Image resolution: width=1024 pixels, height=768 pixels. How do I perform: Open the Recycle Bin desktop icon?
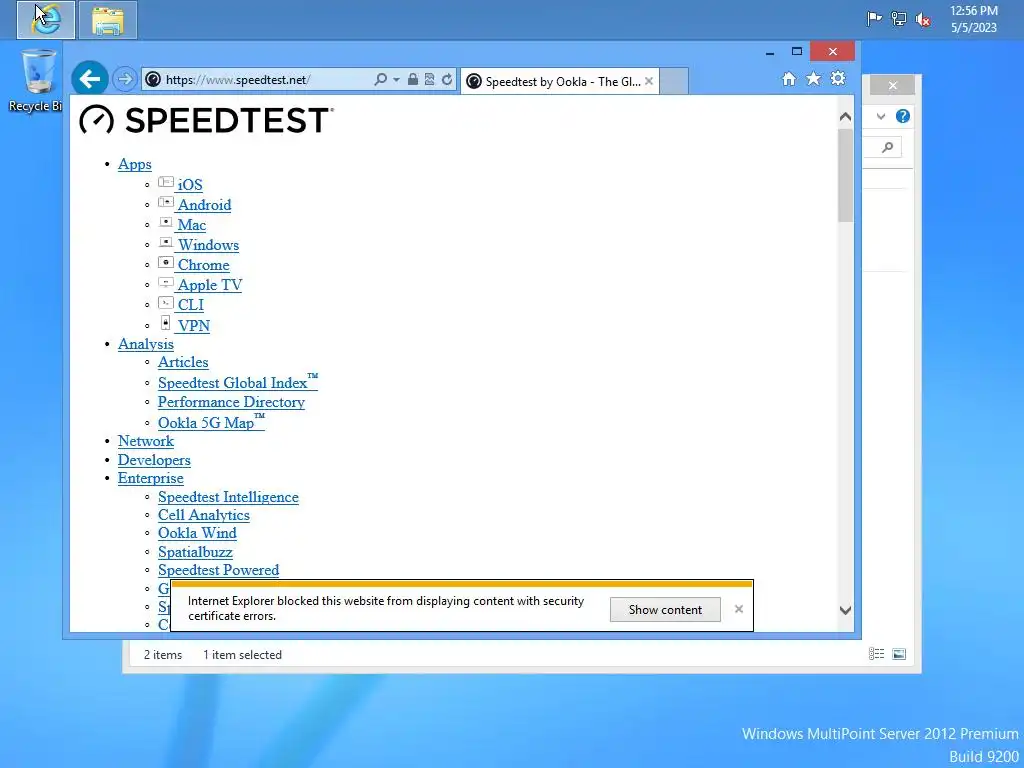coord(36,80)
